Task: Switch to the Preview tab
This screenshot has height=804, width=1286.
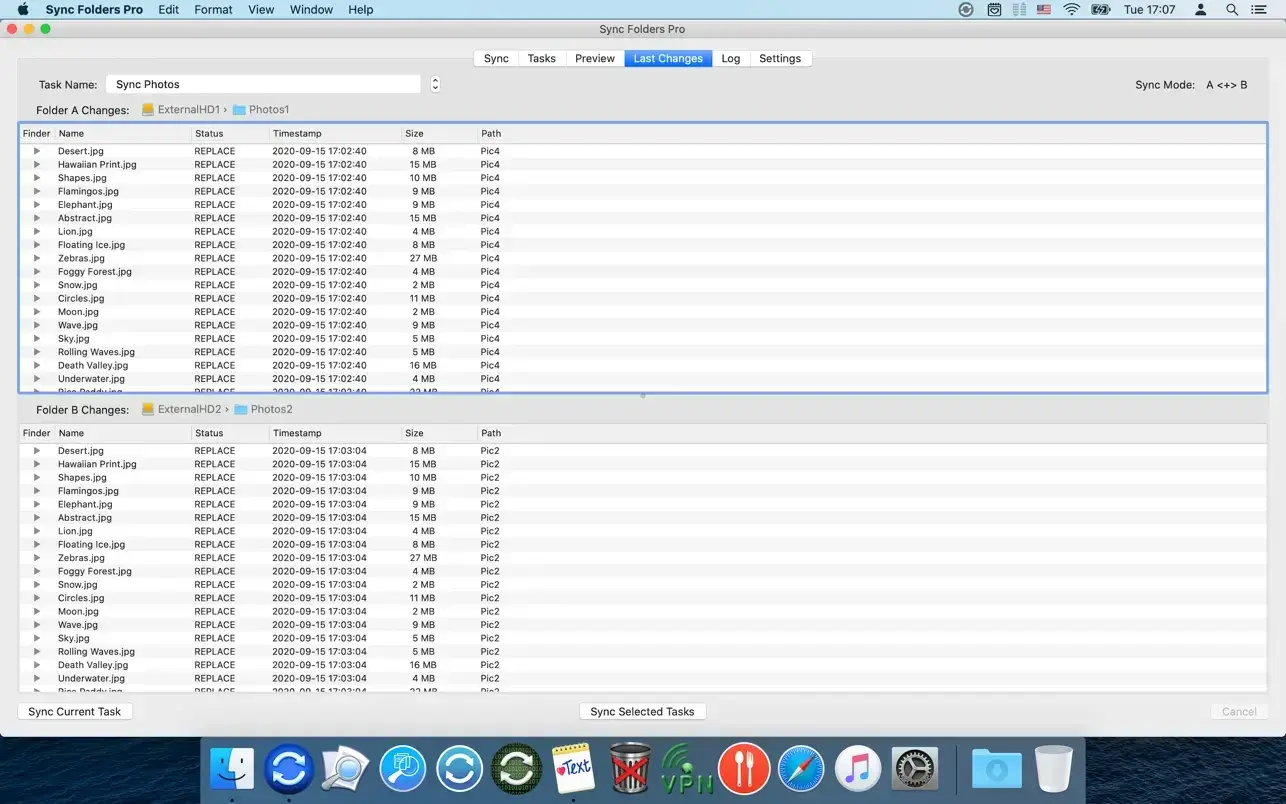Action: 594,59
